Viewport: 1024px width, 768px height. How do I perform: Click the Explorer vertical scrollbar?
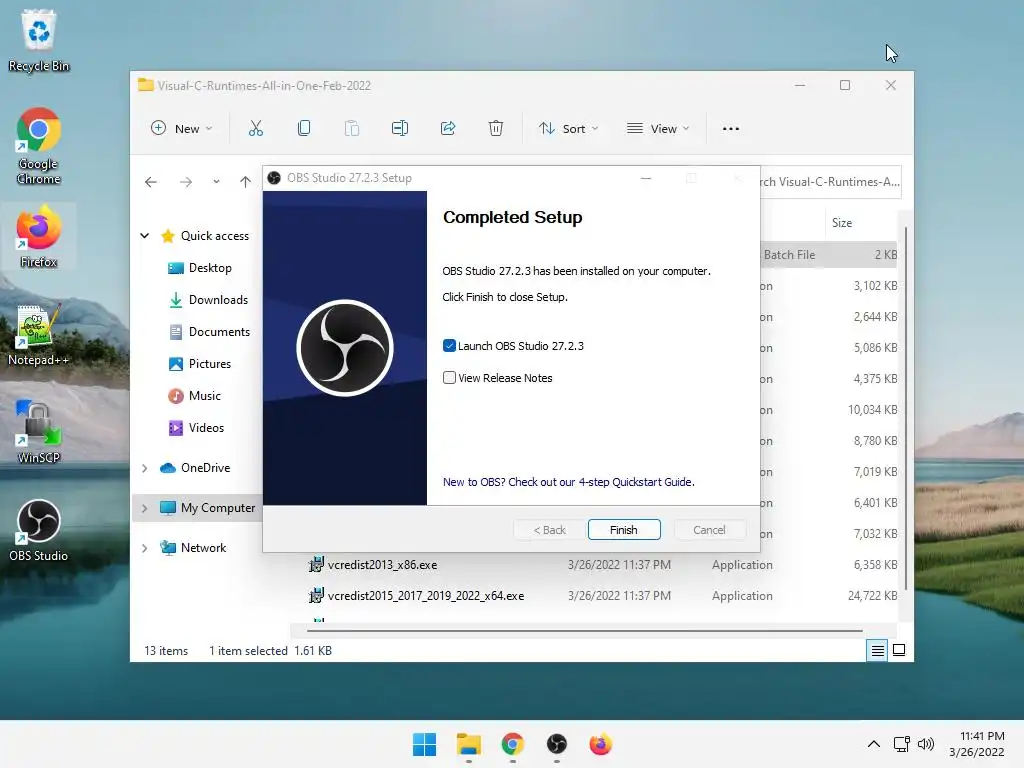[x=905, y=408]
